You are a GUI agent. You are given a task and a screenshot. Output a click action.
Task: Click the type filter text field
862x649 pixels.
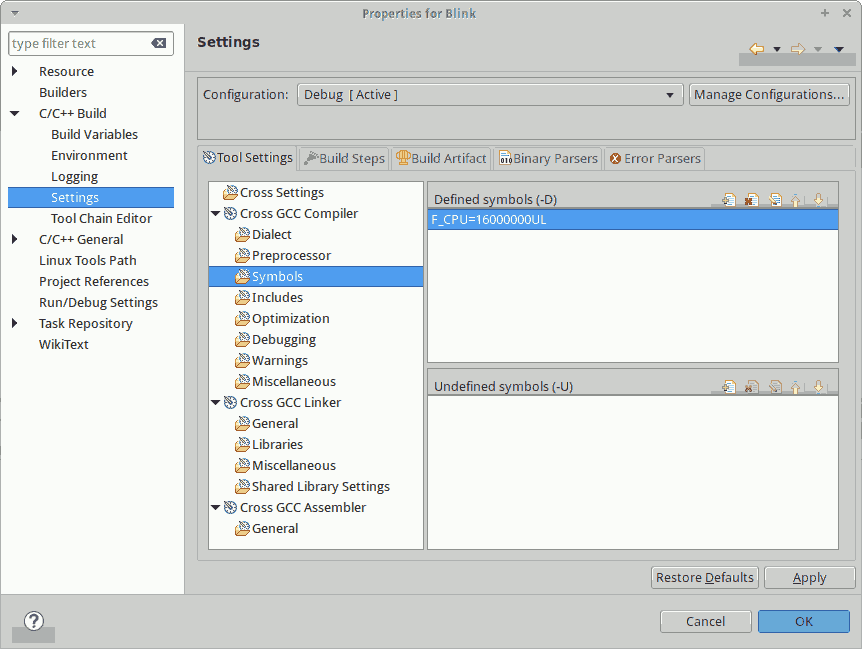78,44
